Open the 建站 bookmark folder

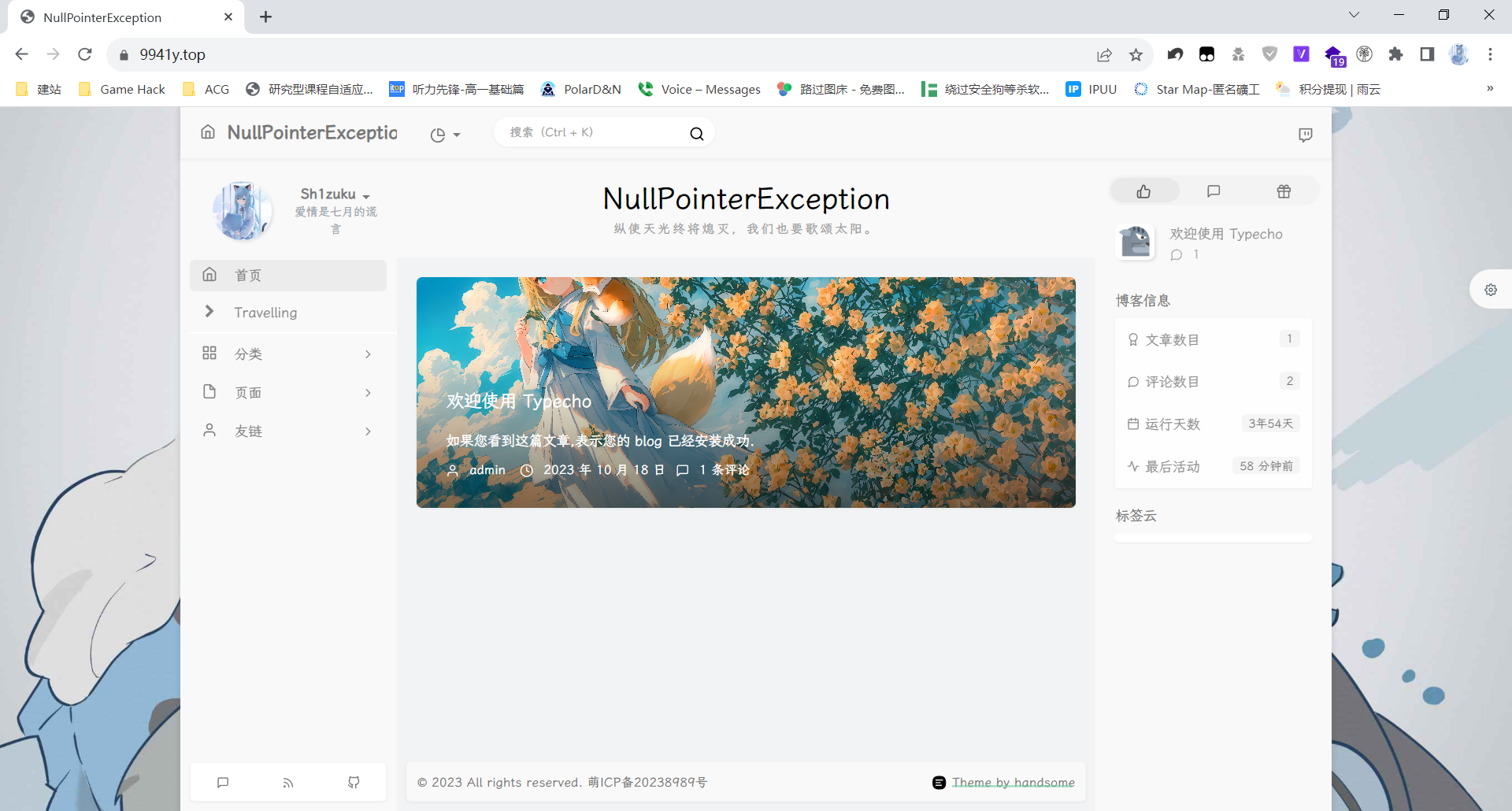[x=39, y=89]
